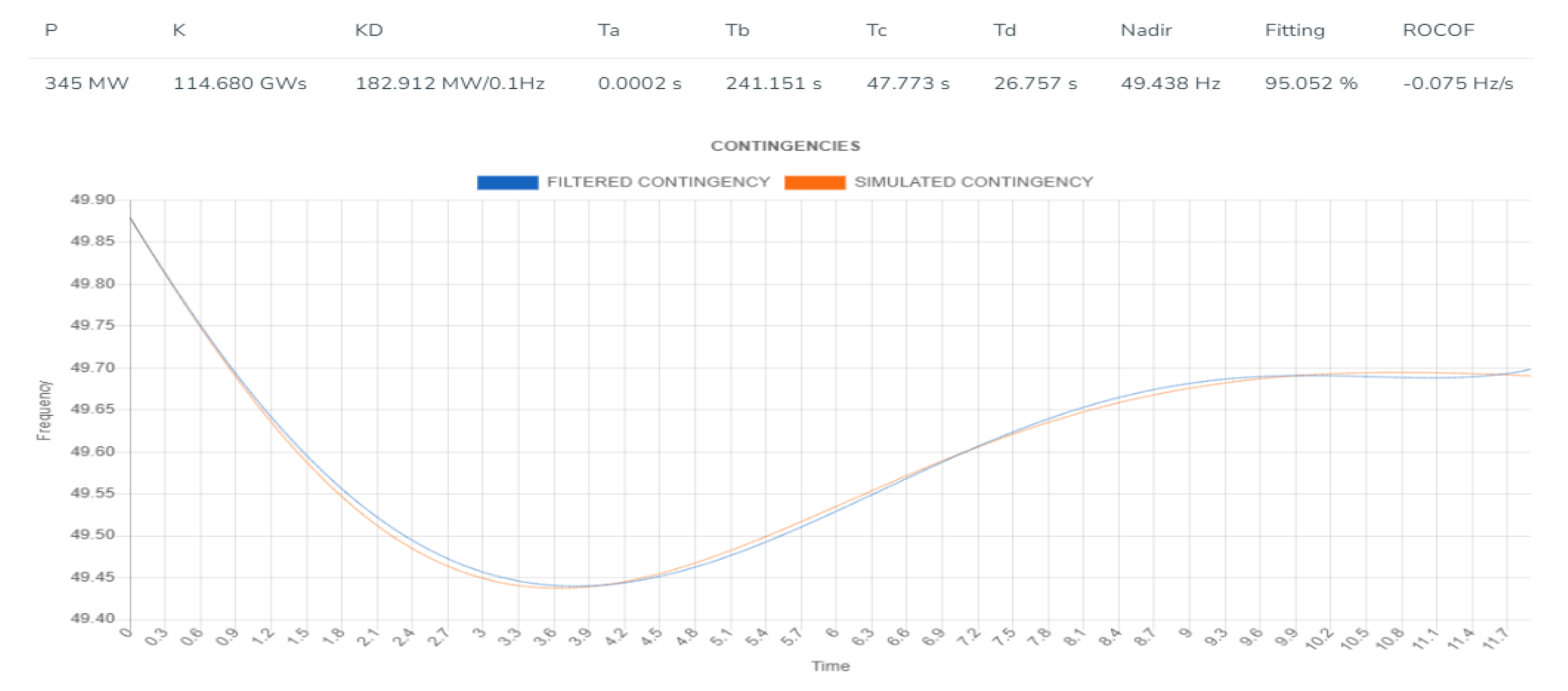Select the -0.075 Hz/s ROCOF value
The image size is (1568, 691).
click(x=1458, y=83)
